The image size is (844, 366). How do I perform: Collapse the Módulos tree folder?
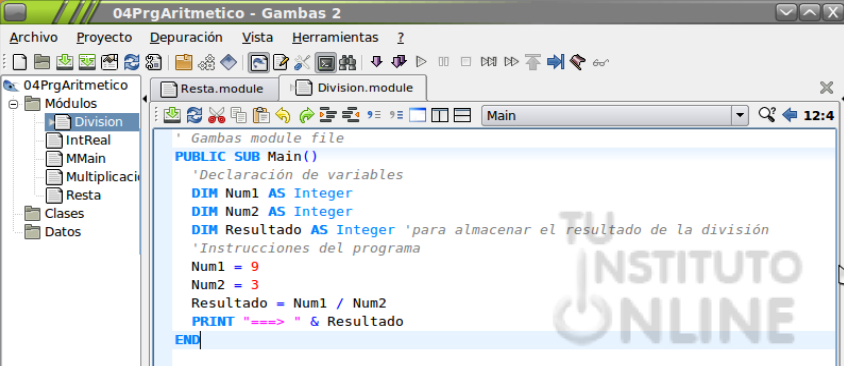click(13, 103)
